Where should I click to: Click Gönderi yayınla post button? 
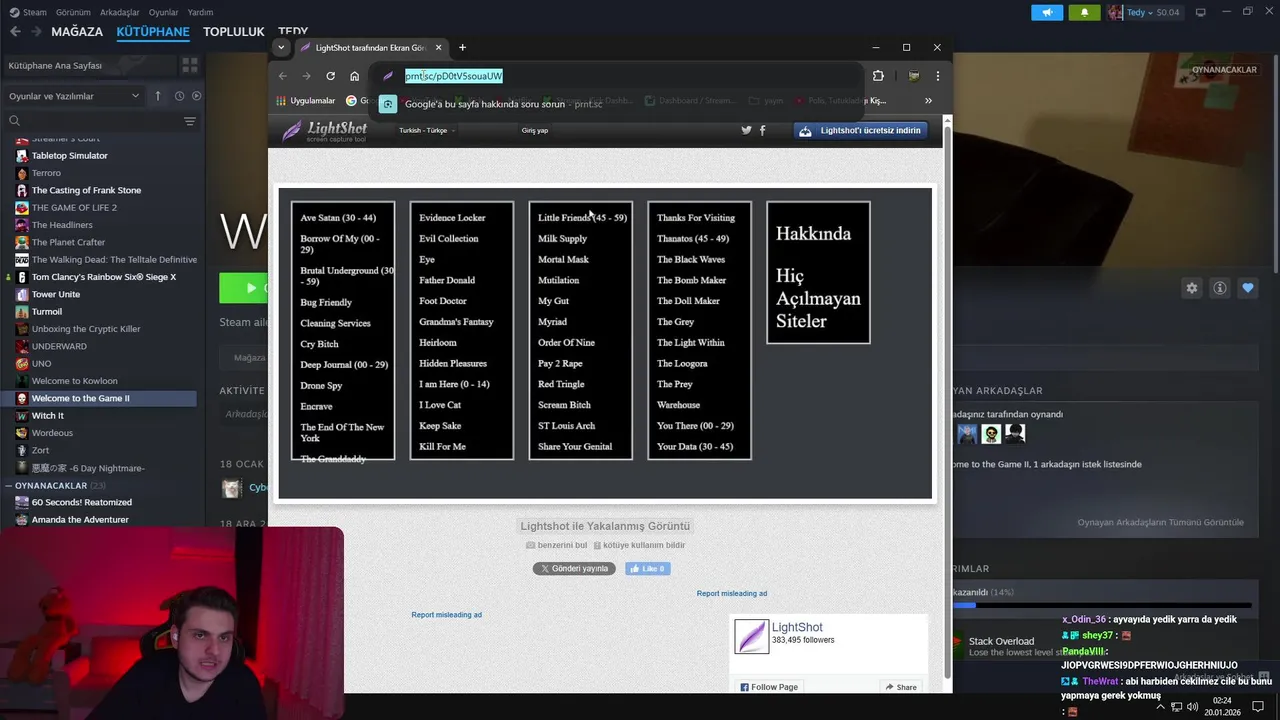574,568
